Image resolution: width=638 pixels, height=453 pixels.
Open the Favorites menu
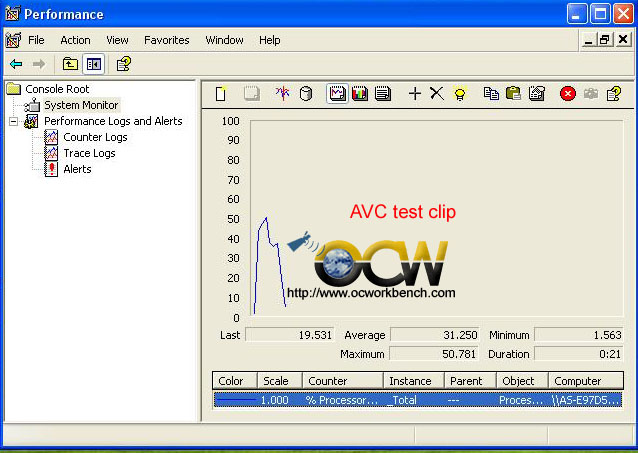pyautogui.click(x=167, y=40)
